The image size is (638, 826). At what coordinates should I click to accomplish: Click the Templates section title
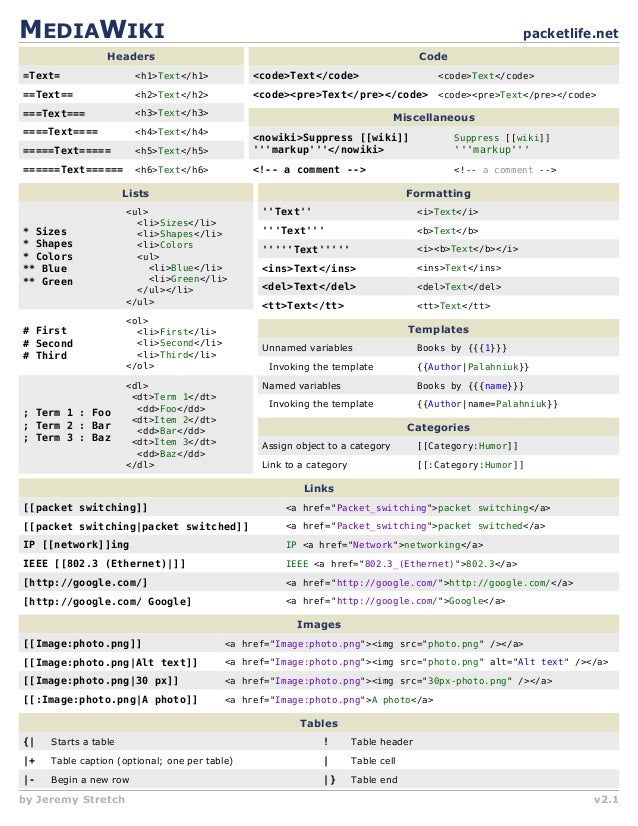pyautogui.click(x=438, y=329)
